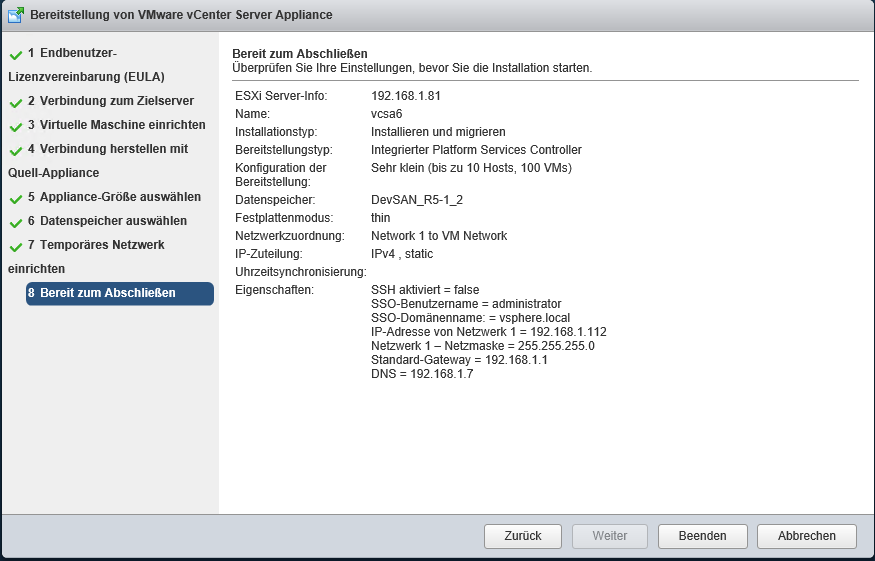Click green checkmark beside Verbindung herstellen mit Quell-Appliance
The image size is (875, 561).
(x=16, y=151)
